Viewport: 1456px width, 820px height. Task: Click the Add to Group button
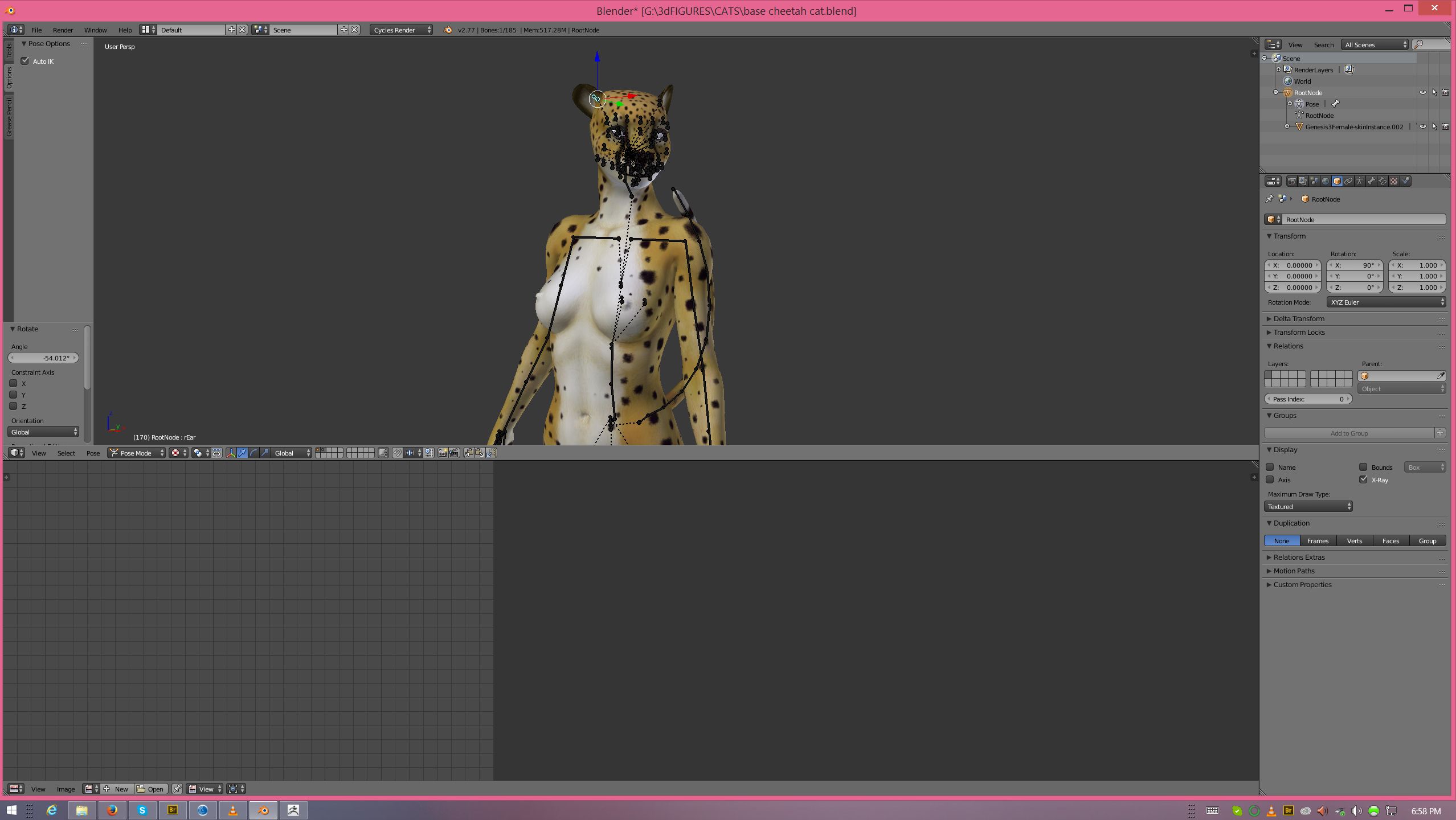[1348, 433]
